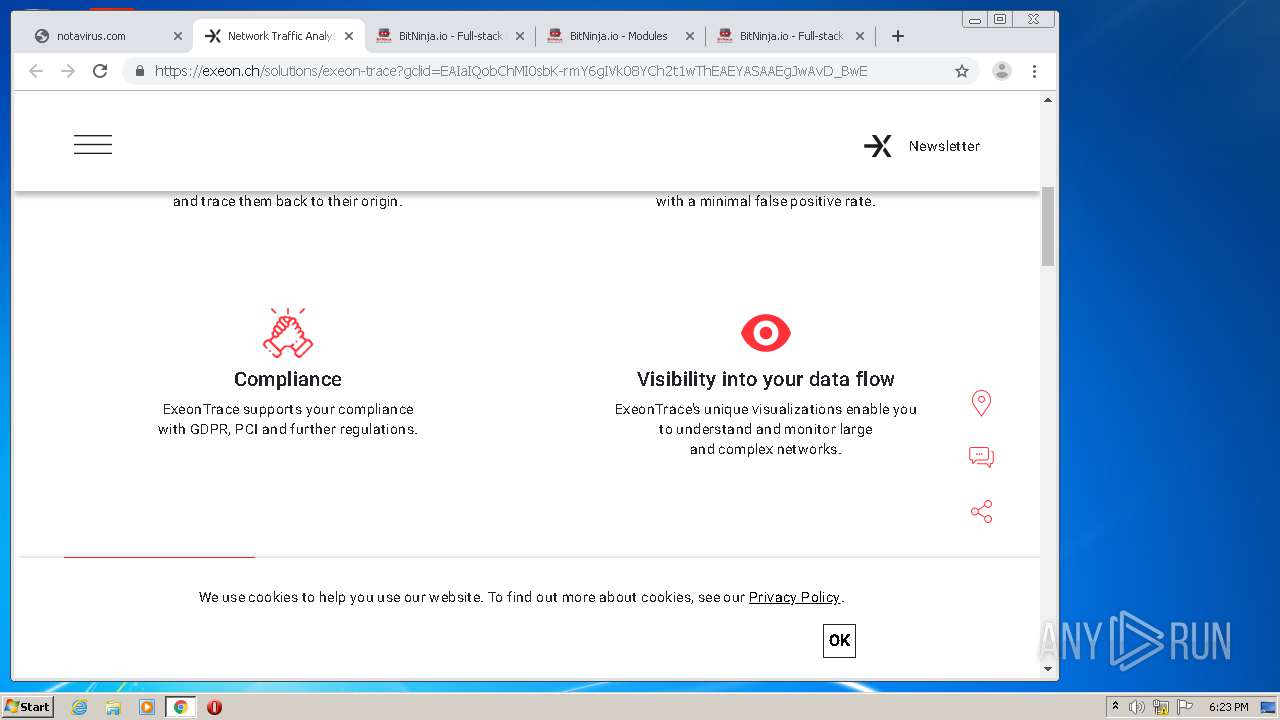Open the Chrome three-dot menu

[x=1035, y=71]
